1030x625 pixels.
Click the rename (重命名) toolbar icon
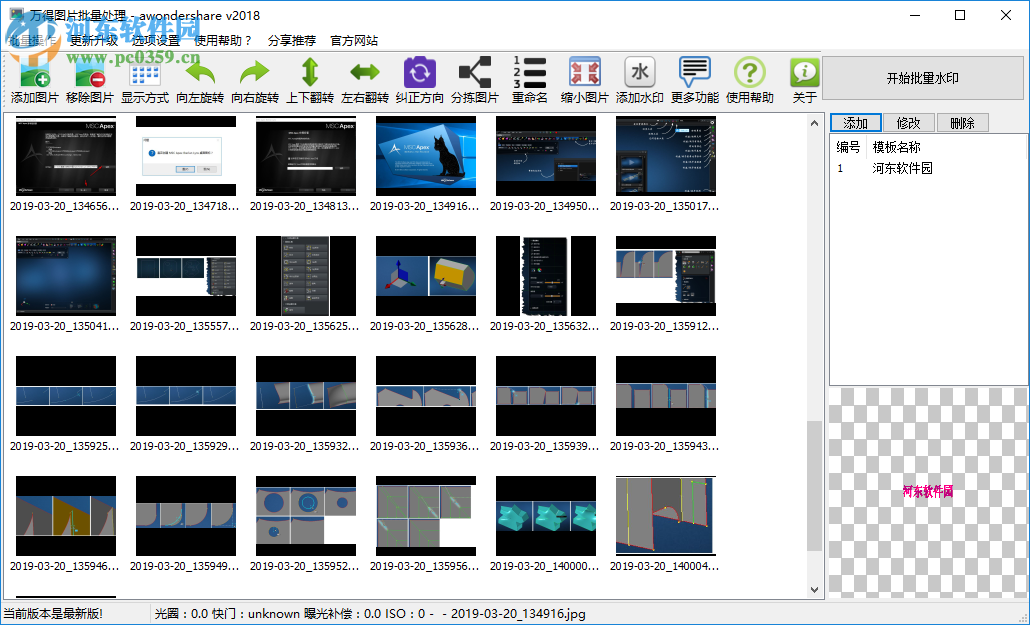click(x=530, y=74)
